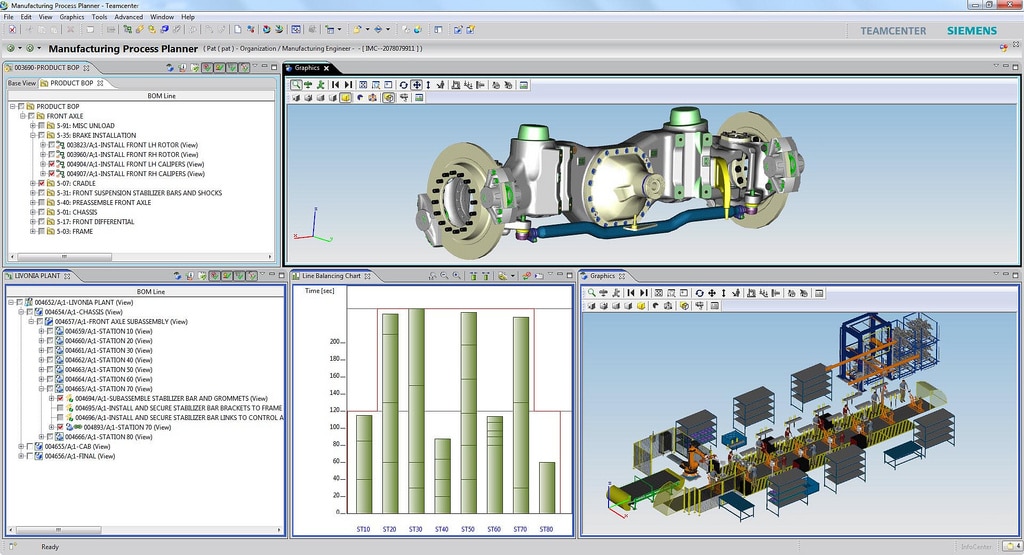This screenshot has width=1024, height=555.
Task: Toggle the 5-07: CRADLE checkbox
Action: point(42,183)
